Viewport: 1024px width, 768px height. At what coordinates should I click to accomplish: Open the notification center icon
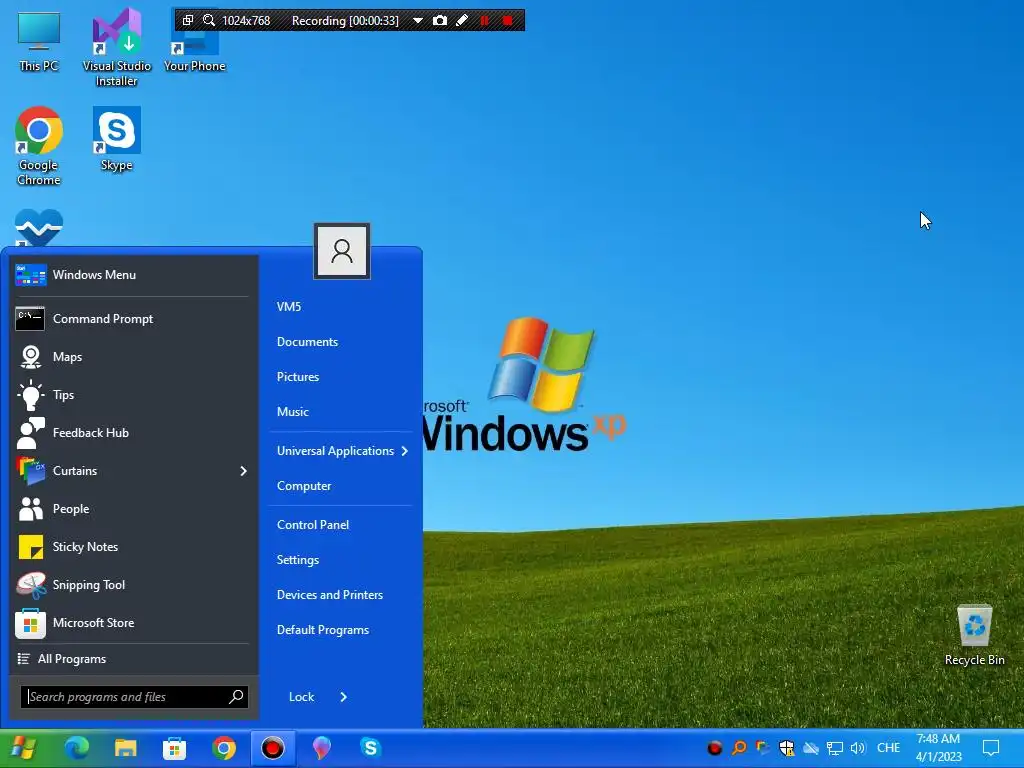point(991,748)
